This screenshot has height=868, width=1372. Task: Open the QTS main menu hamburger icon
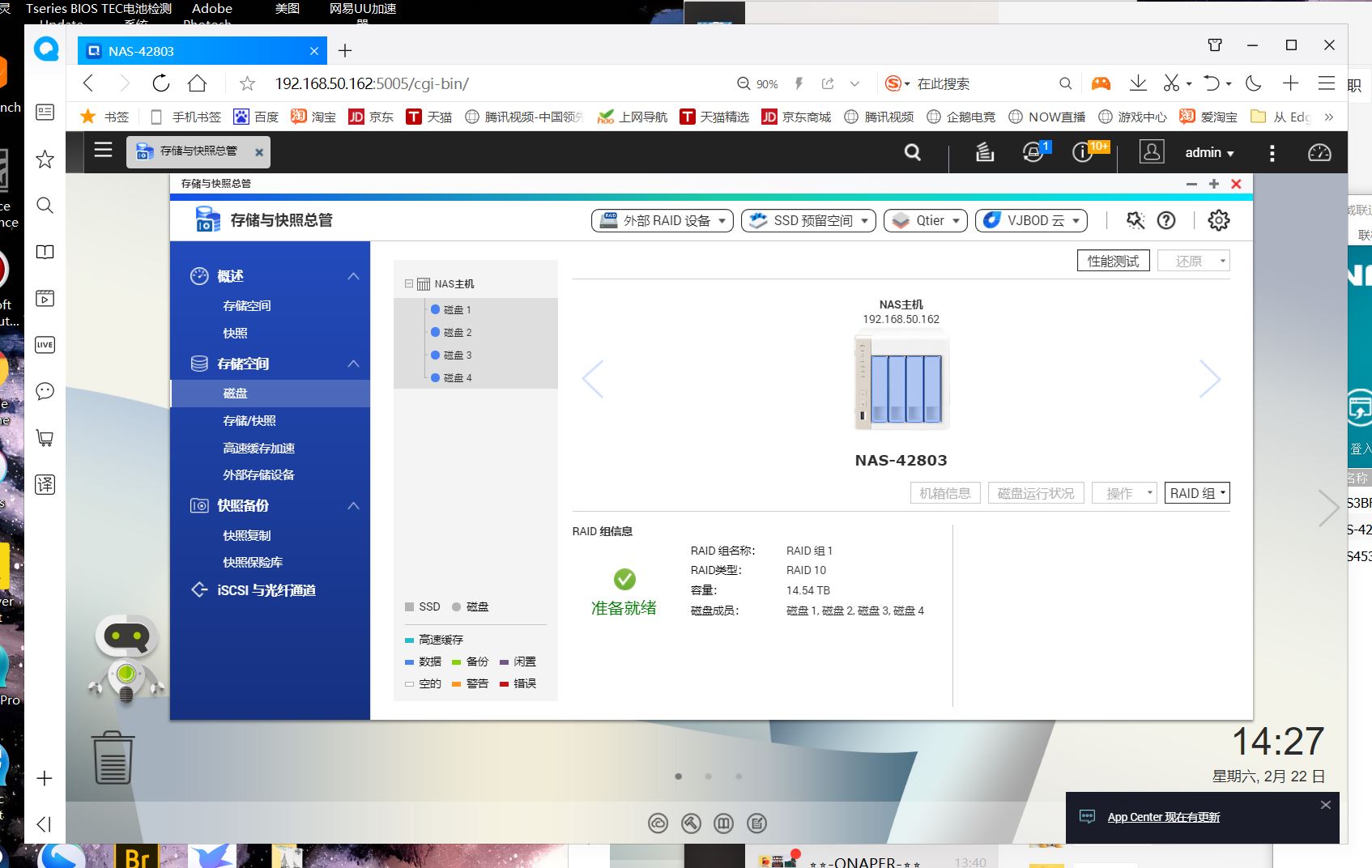pos(103,151)
